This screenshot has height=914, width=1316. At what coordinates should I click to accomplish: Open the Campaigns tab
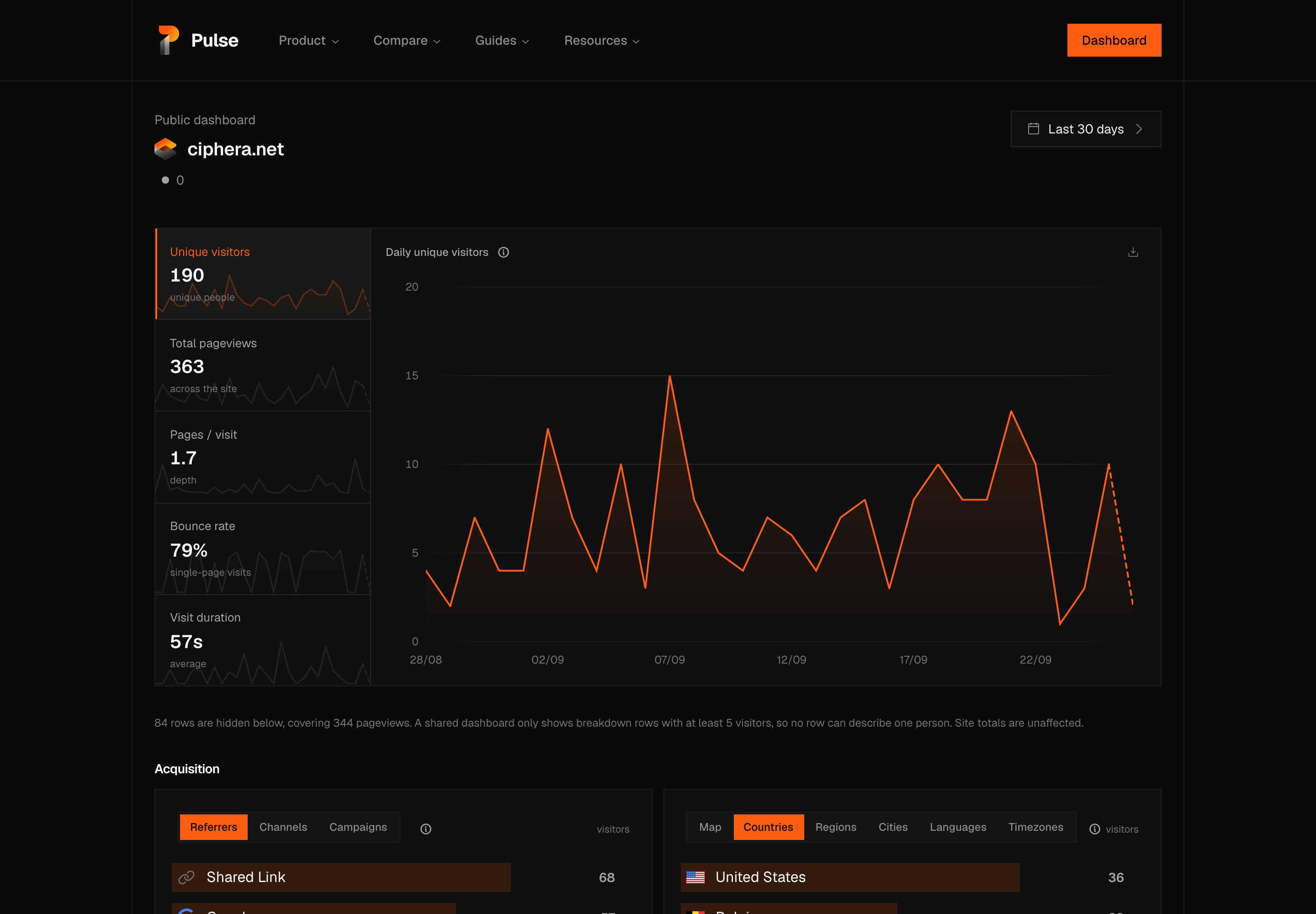(x=358, y=827)
